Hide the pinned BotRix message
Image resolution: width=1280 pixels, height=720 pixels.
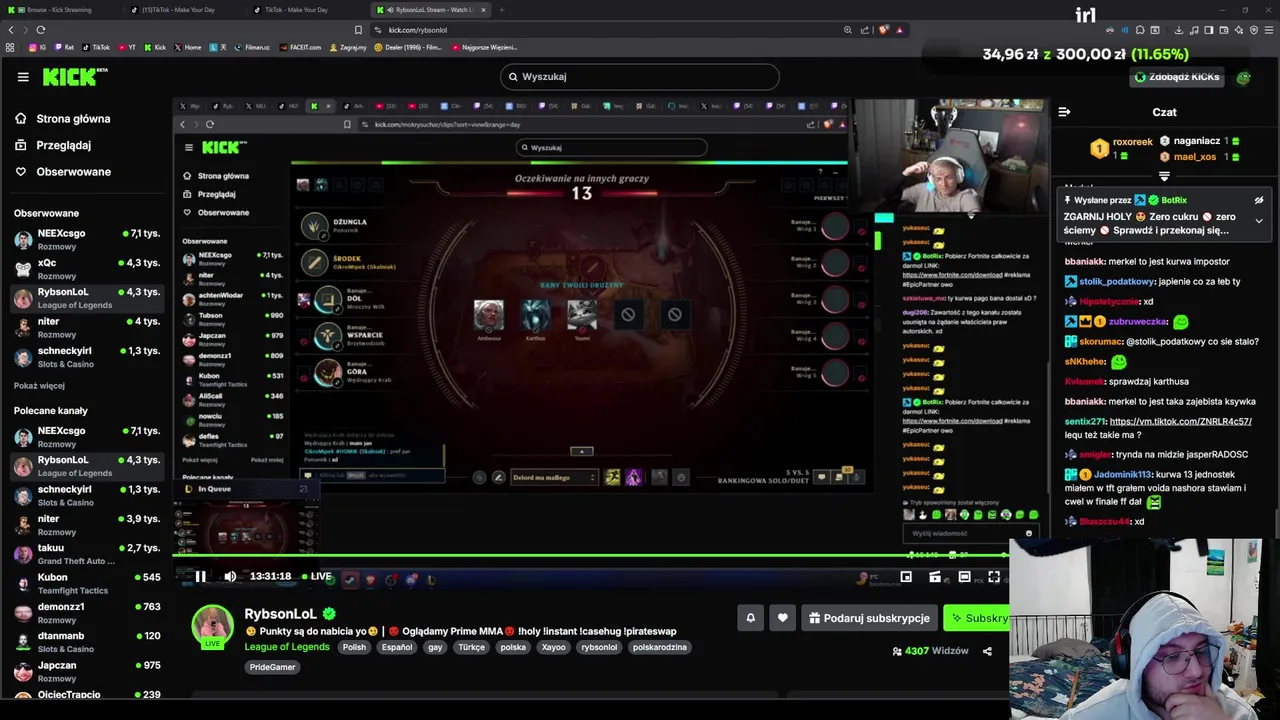click(1259, 200)
